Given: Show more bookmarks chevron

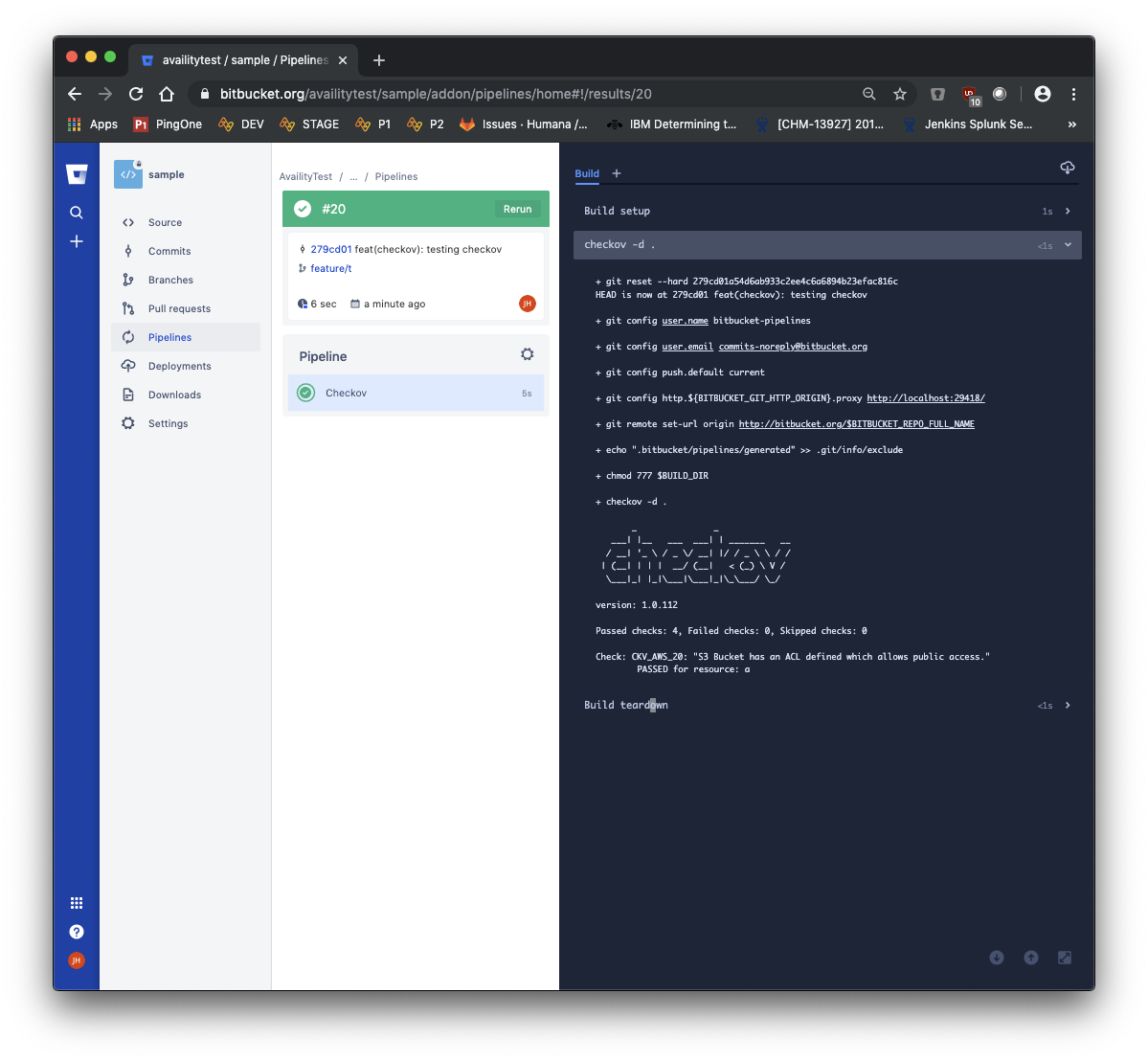Looking at the screenshot, I should 1071,124.
